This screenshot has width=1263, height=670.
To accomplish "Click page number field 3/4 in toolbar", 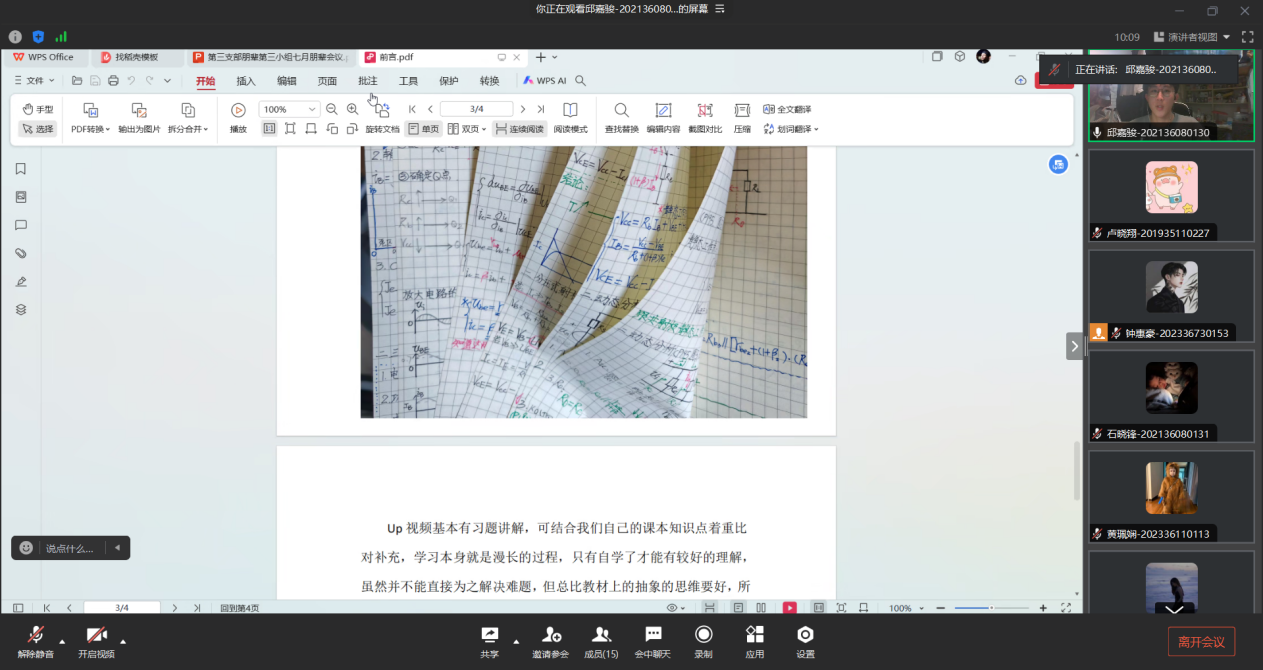I will (x=477, y=109).
